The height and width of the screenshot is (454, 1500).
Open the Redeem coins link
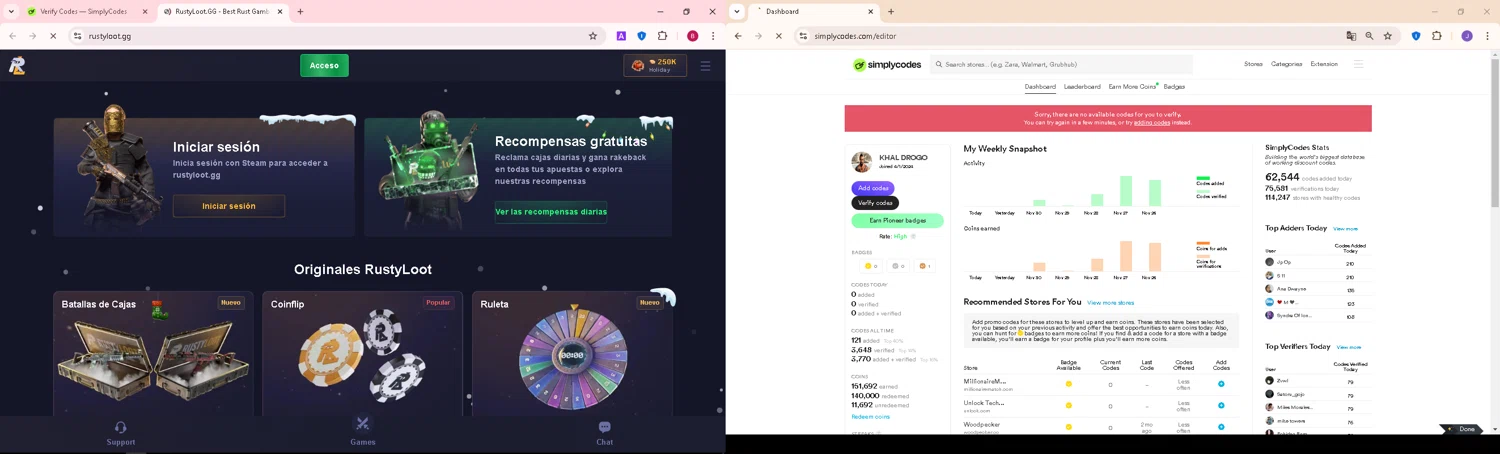click(x=870, y=417)
